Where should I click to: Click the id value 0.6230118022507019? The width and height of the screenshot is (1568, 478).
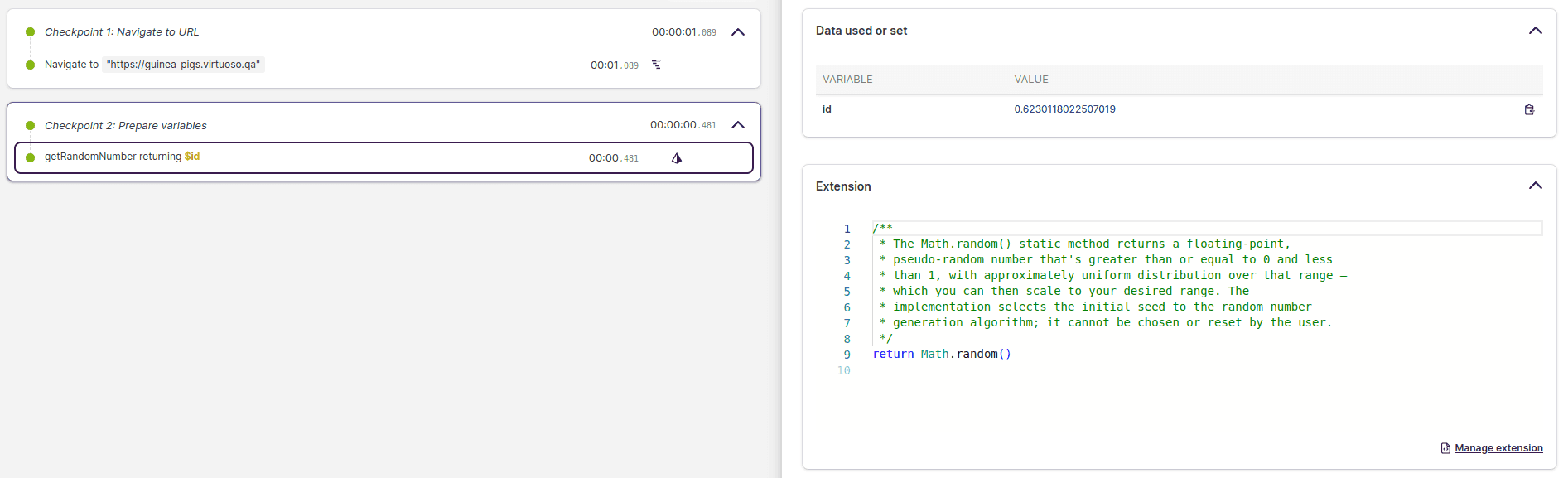pos(1064,109)
